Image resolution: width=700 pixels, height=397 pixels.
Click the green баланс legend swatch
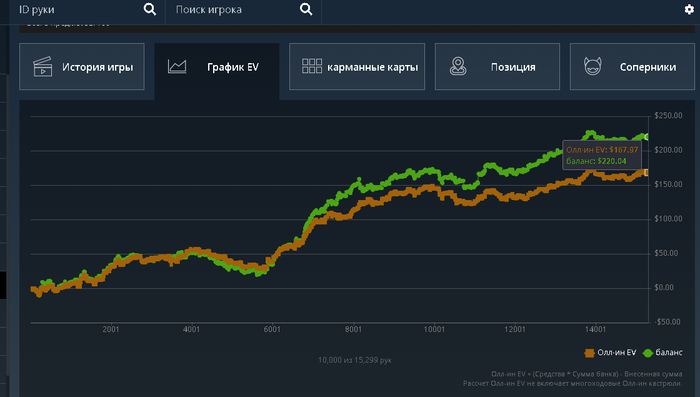point(647,353)
